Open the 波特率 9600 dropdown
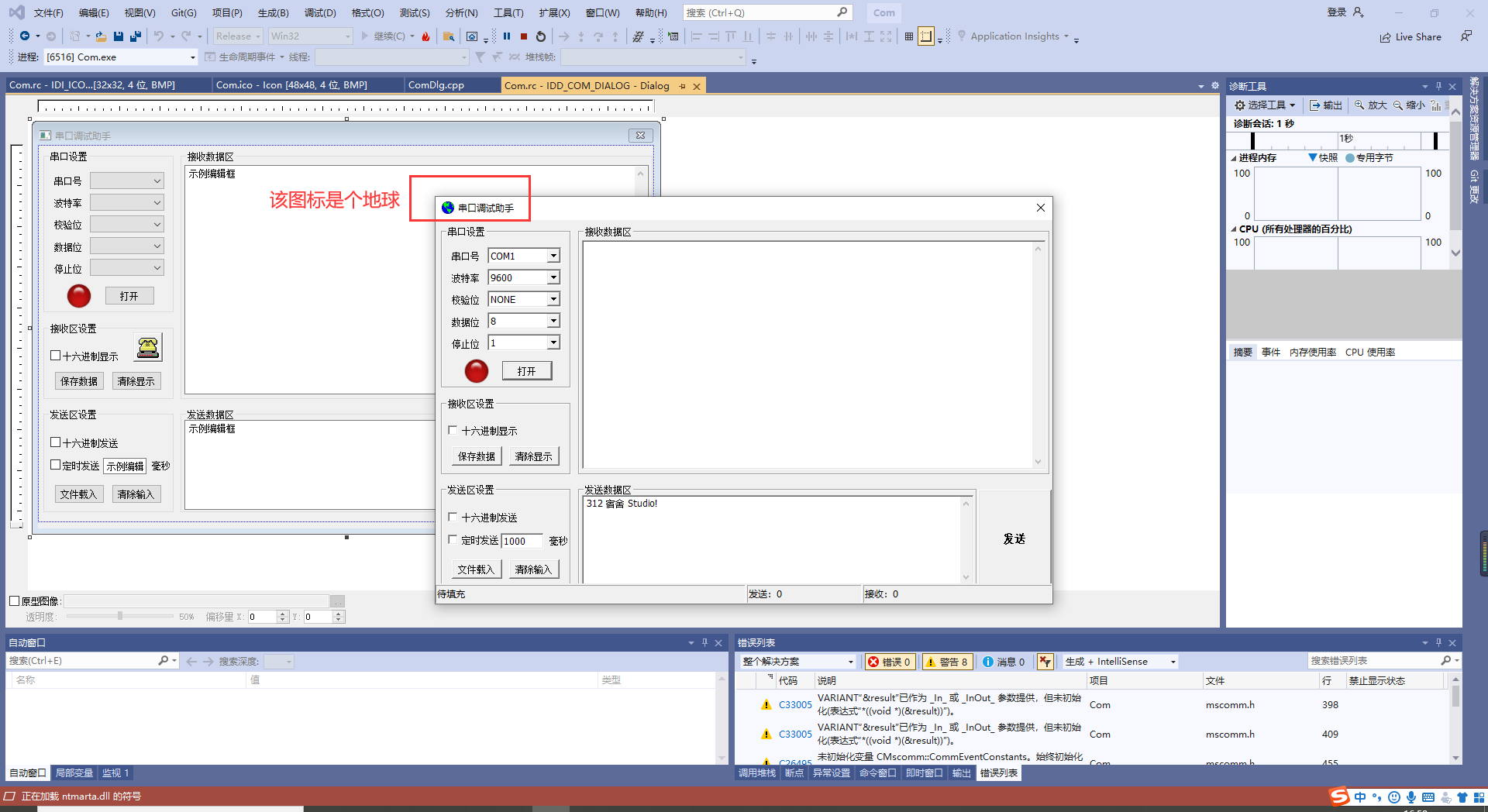The image size is (1488, 812). [x=553, y=277]
